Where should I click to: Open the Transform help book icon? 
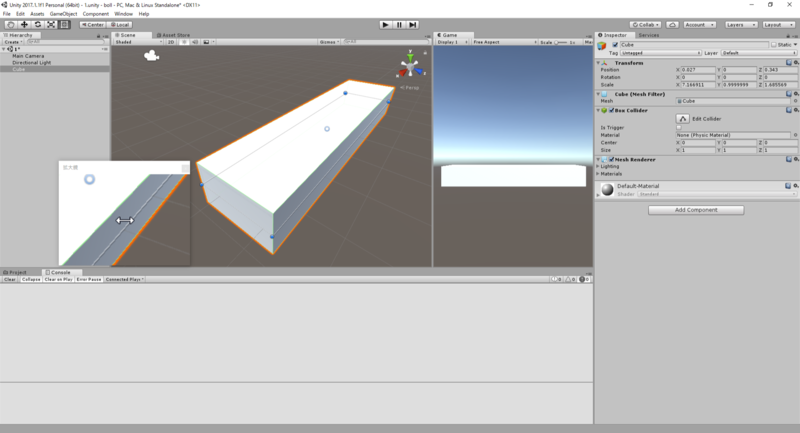click(789, 63)
